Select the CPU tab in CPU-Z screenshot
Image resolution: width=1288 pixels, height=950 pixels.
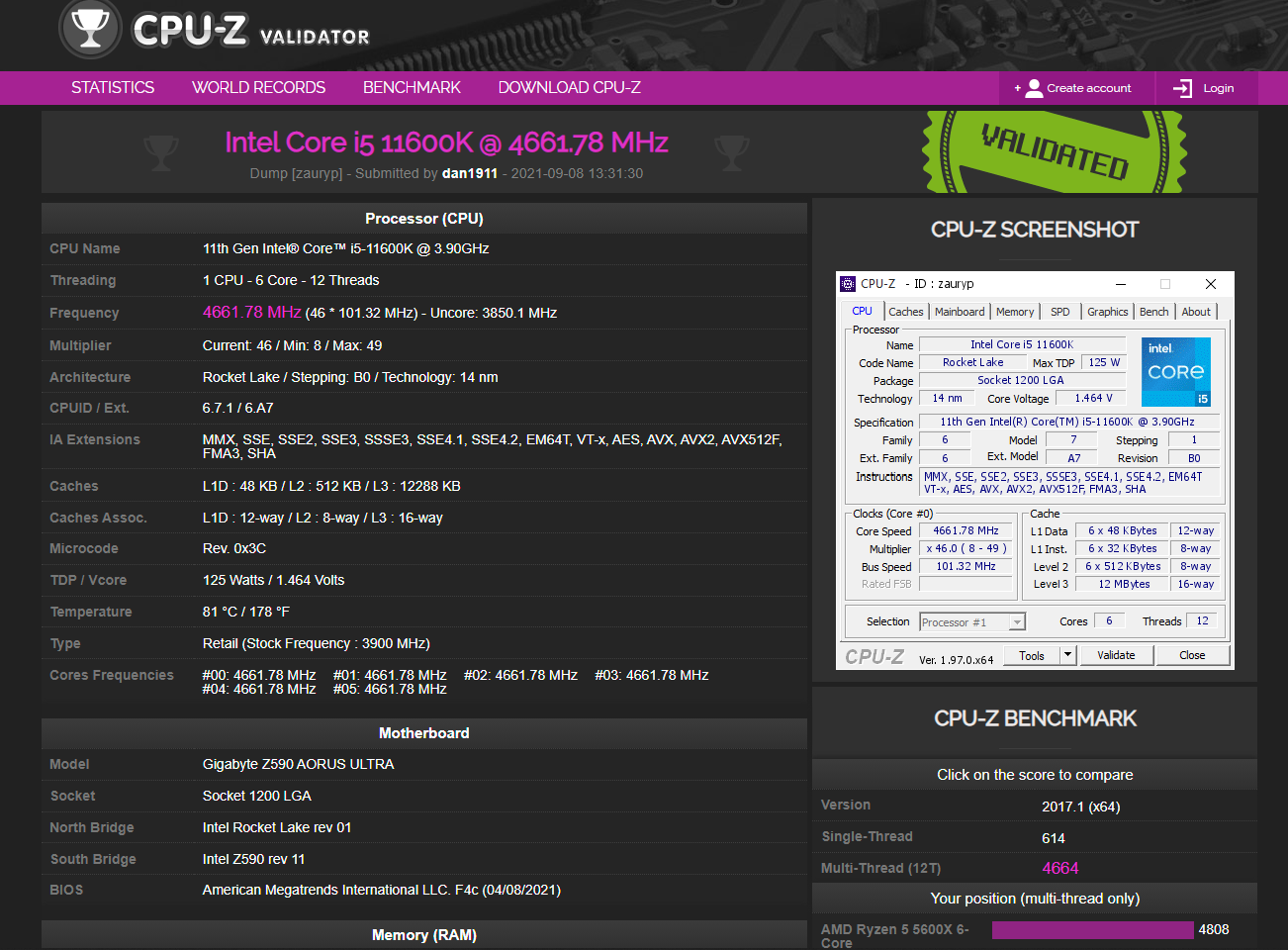point(863,311)
